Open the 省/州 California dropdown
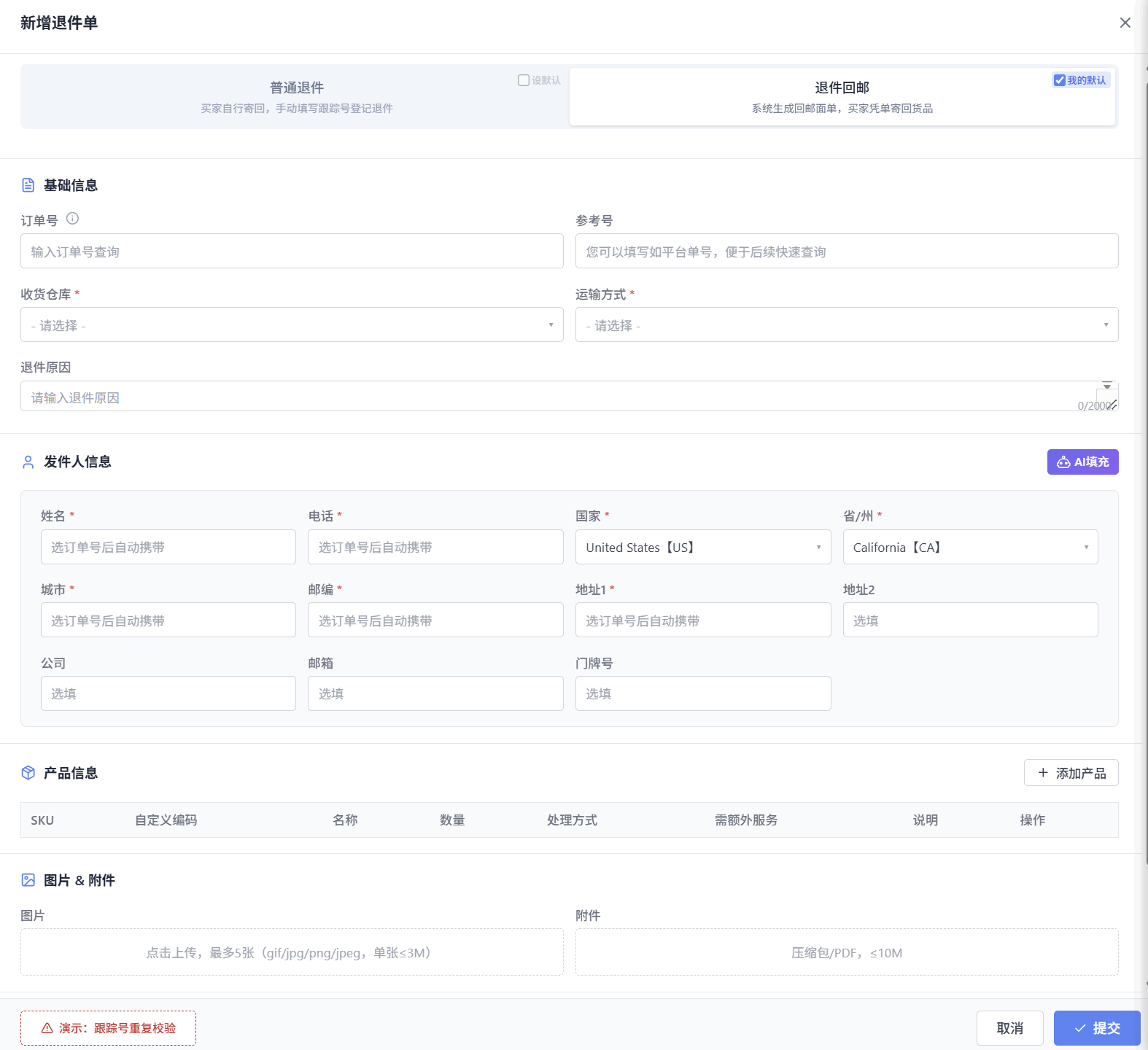The width and height of the screenshot is (1148, 1050). pyautogui.click(x=971, y=547)
